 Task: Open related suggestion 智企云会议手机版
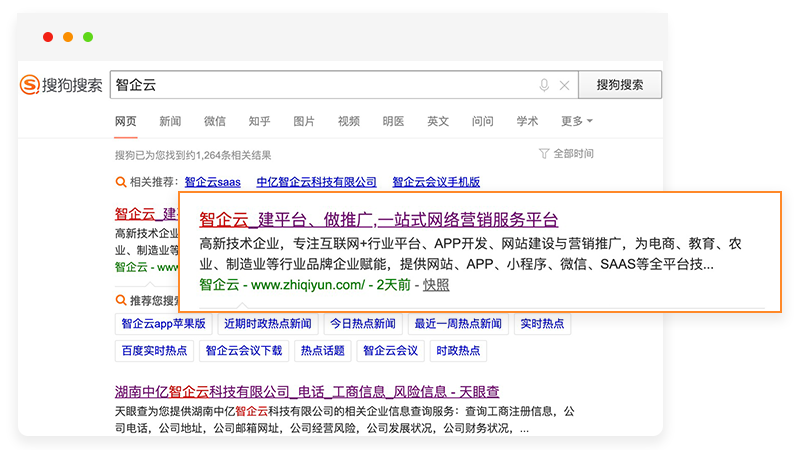coord(436,182)
